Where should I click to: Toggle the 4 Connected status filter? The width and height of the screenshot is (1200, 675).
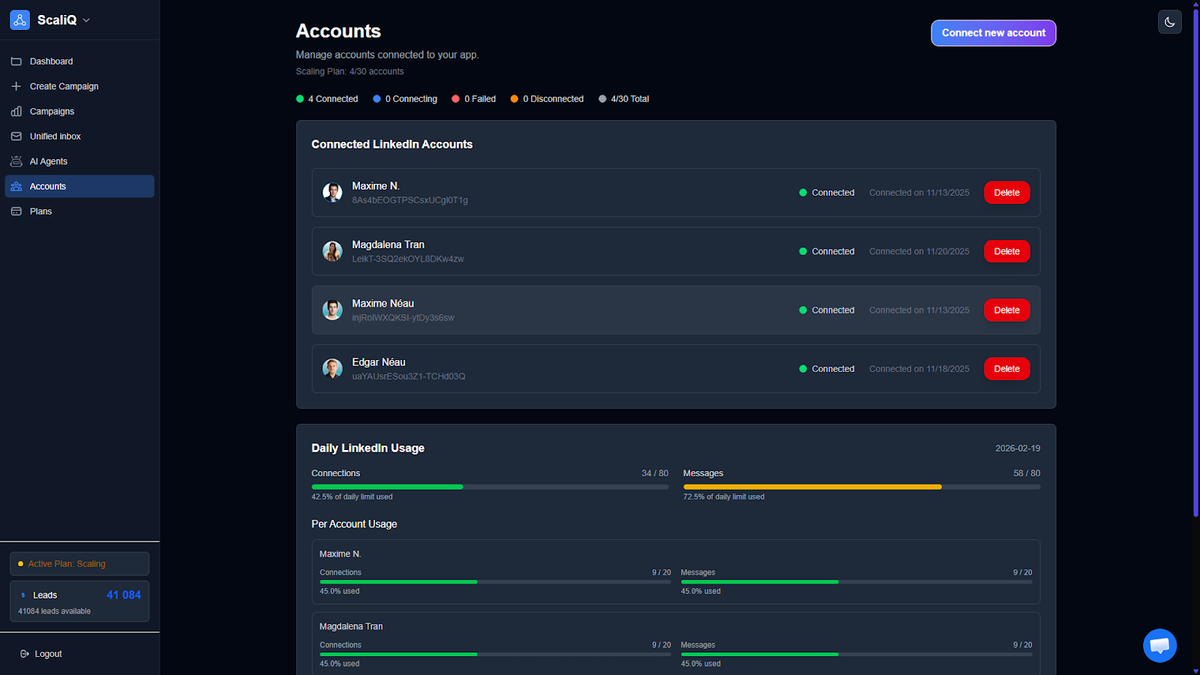click(327, 98)
